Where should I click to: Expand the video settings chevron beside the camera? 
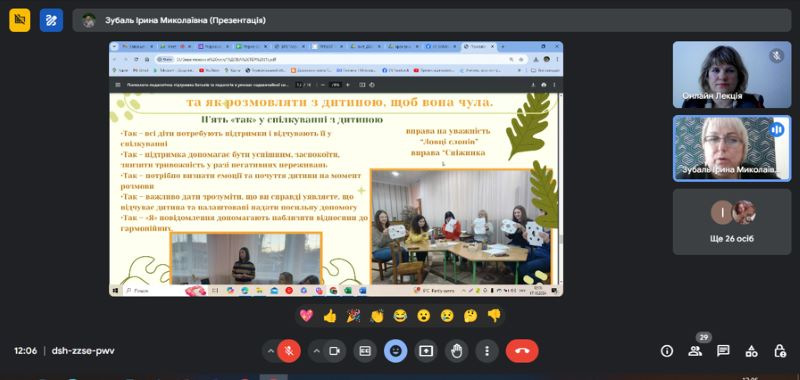coord(316,351)
